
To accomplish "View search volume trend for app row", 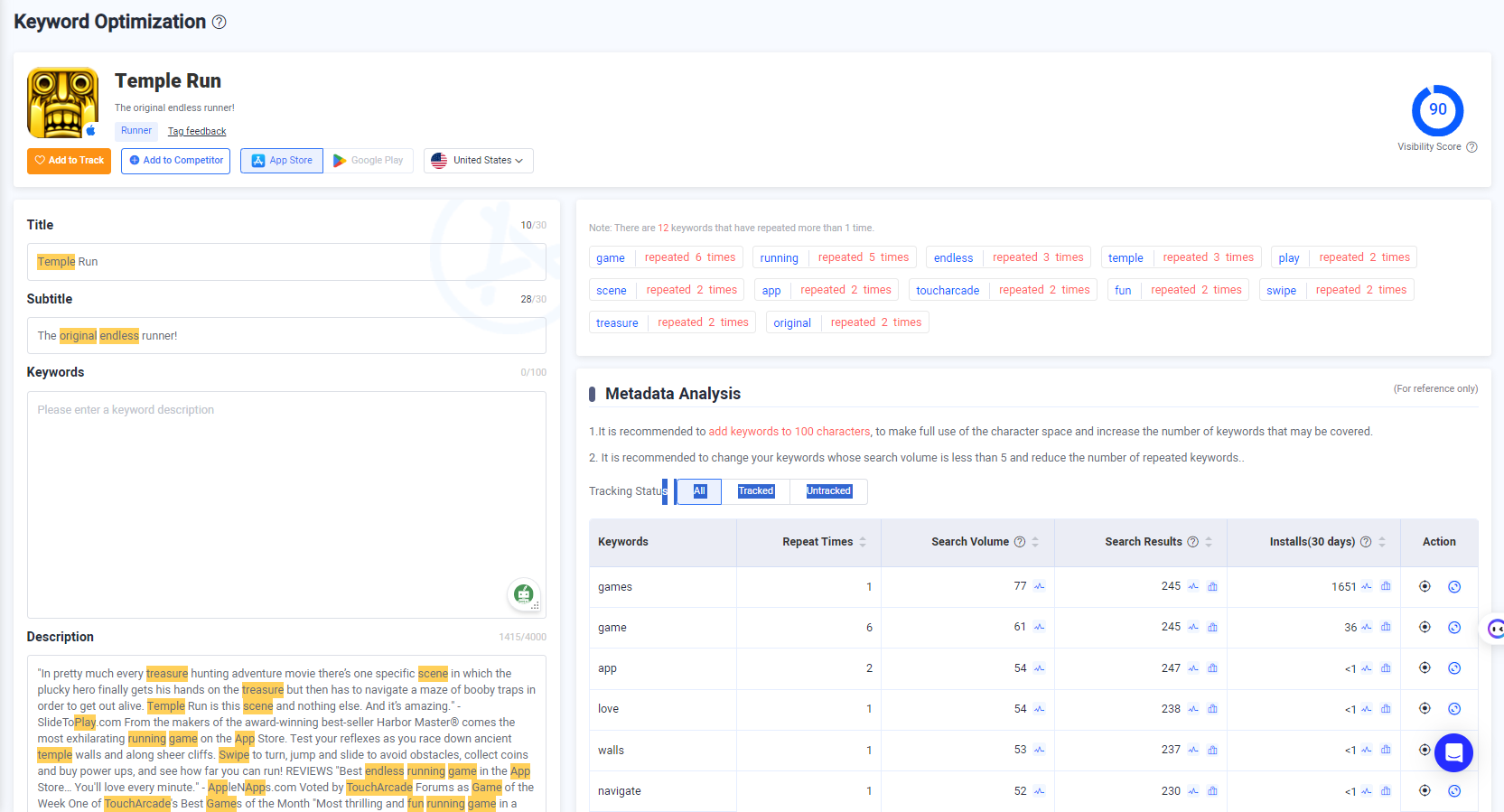I will tap(1040, 668).
